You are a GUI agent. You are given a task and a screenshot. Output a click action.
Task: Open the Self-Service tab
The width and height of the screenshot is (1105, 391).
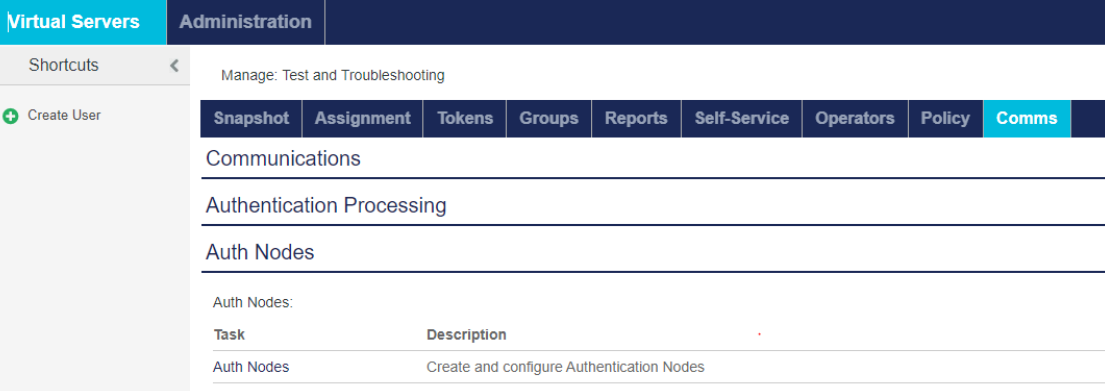pos(741,118)
